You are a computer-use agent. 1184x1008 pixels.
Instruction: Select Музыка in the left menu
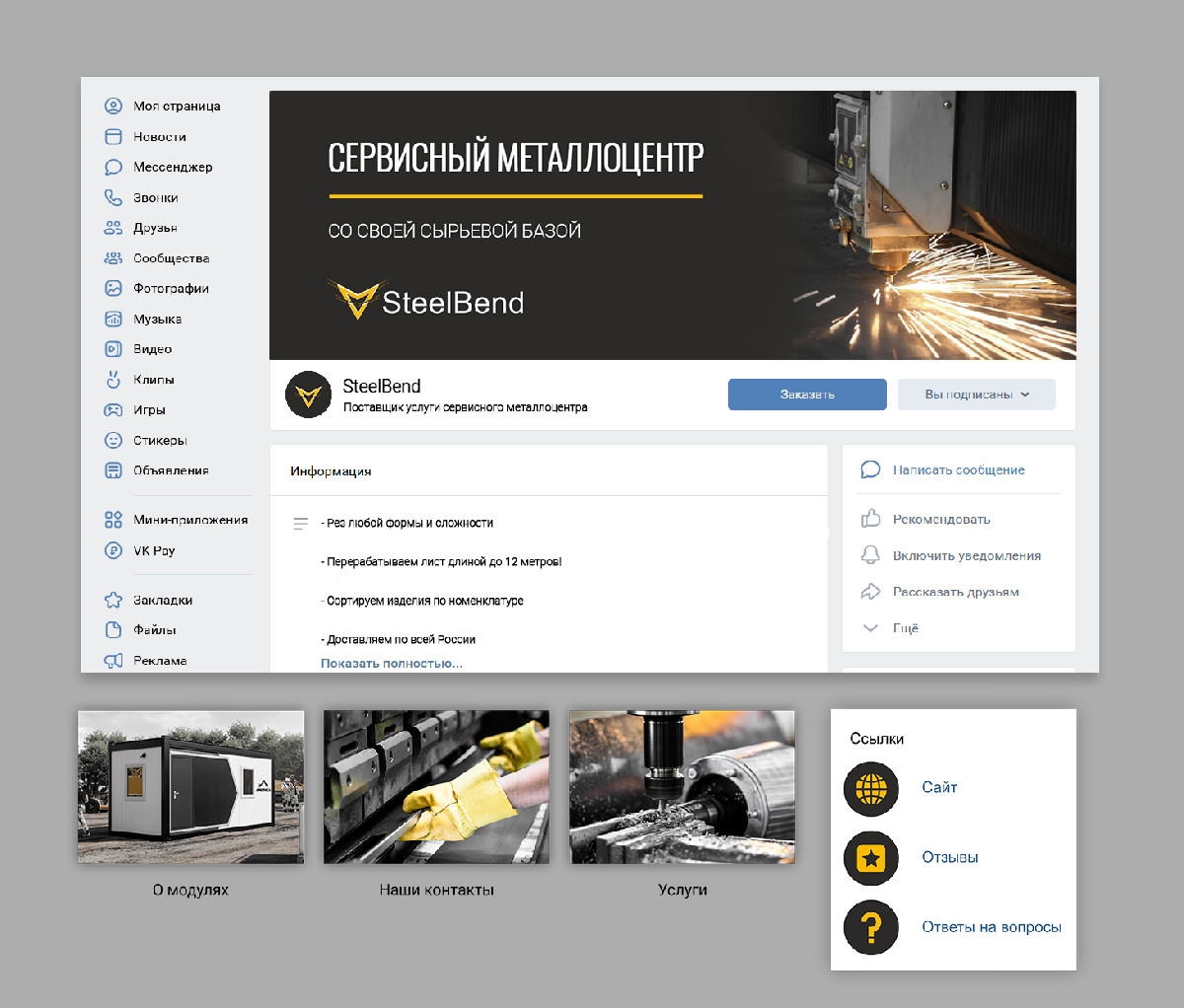click(158, 320)
